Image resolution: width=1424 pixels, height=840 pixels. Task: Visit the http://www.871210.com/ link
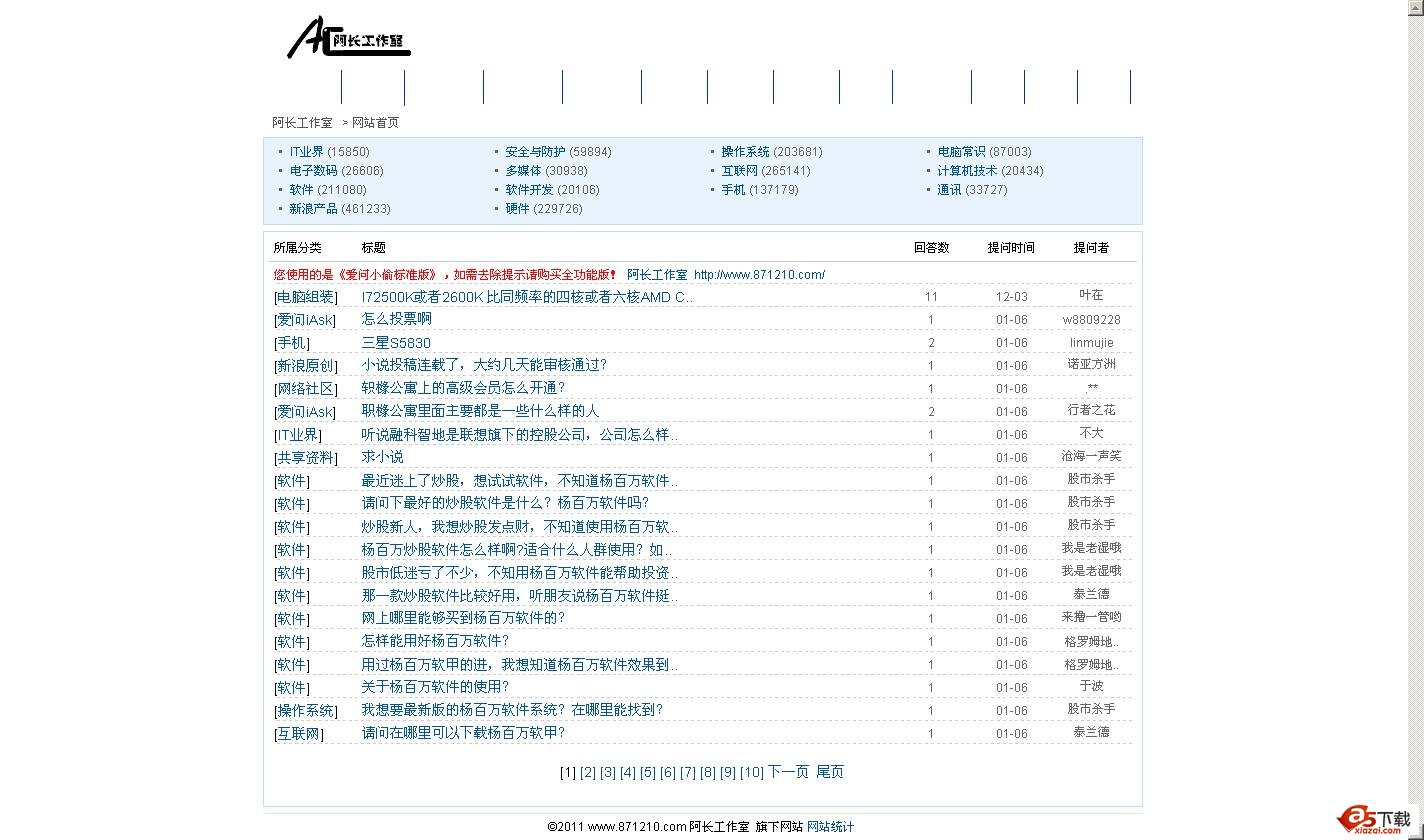(x=759, y=275)
